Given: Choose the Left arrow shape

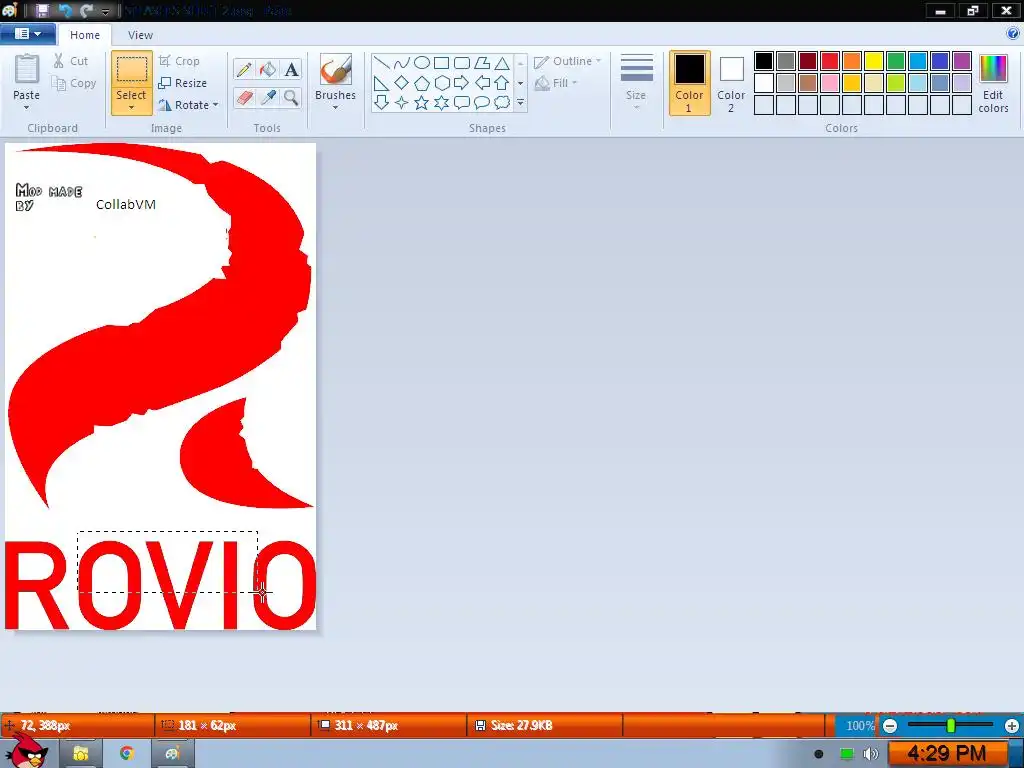Looking at the screenshot, I should pos(482,83).
